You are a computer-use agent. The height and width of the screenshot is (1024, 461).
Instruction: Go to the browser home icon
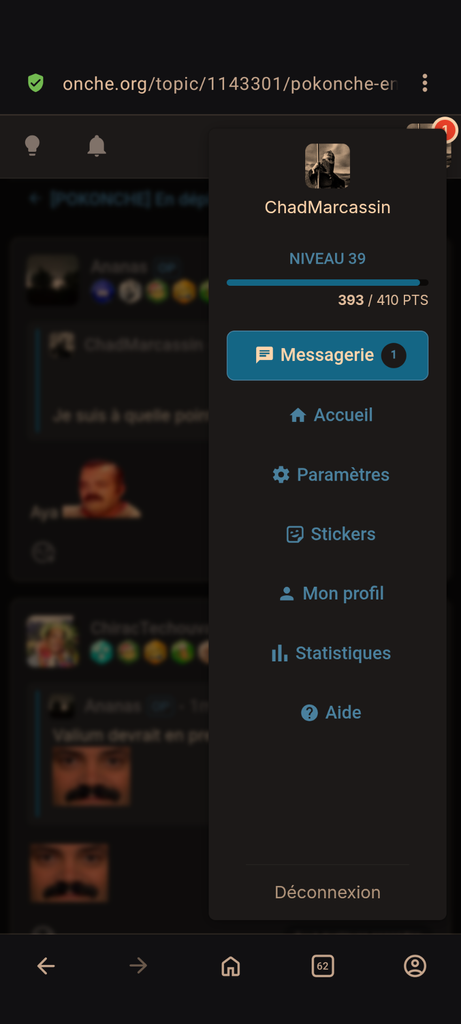point(230,966)
